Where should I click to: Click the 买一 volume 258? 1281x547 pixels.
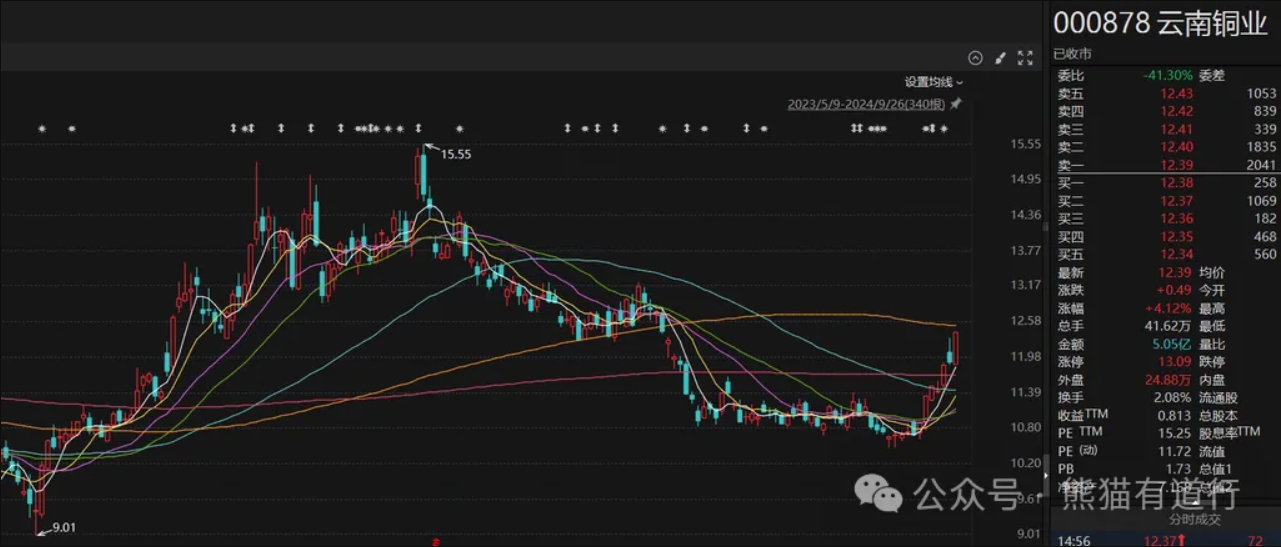[1265, 183]
